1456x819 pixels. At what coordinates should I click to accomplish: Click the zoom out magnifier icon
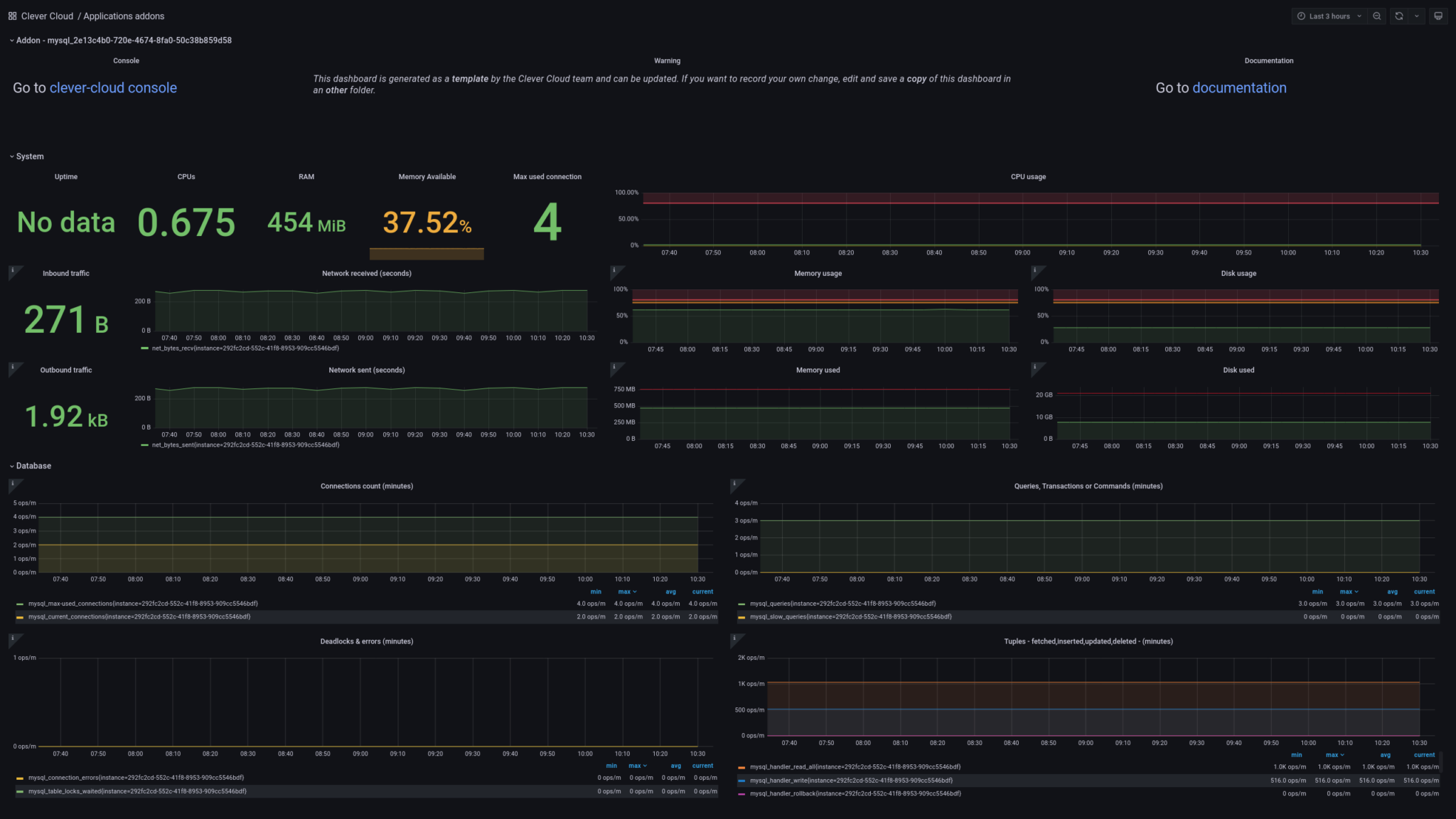[x=1377, y=16]
